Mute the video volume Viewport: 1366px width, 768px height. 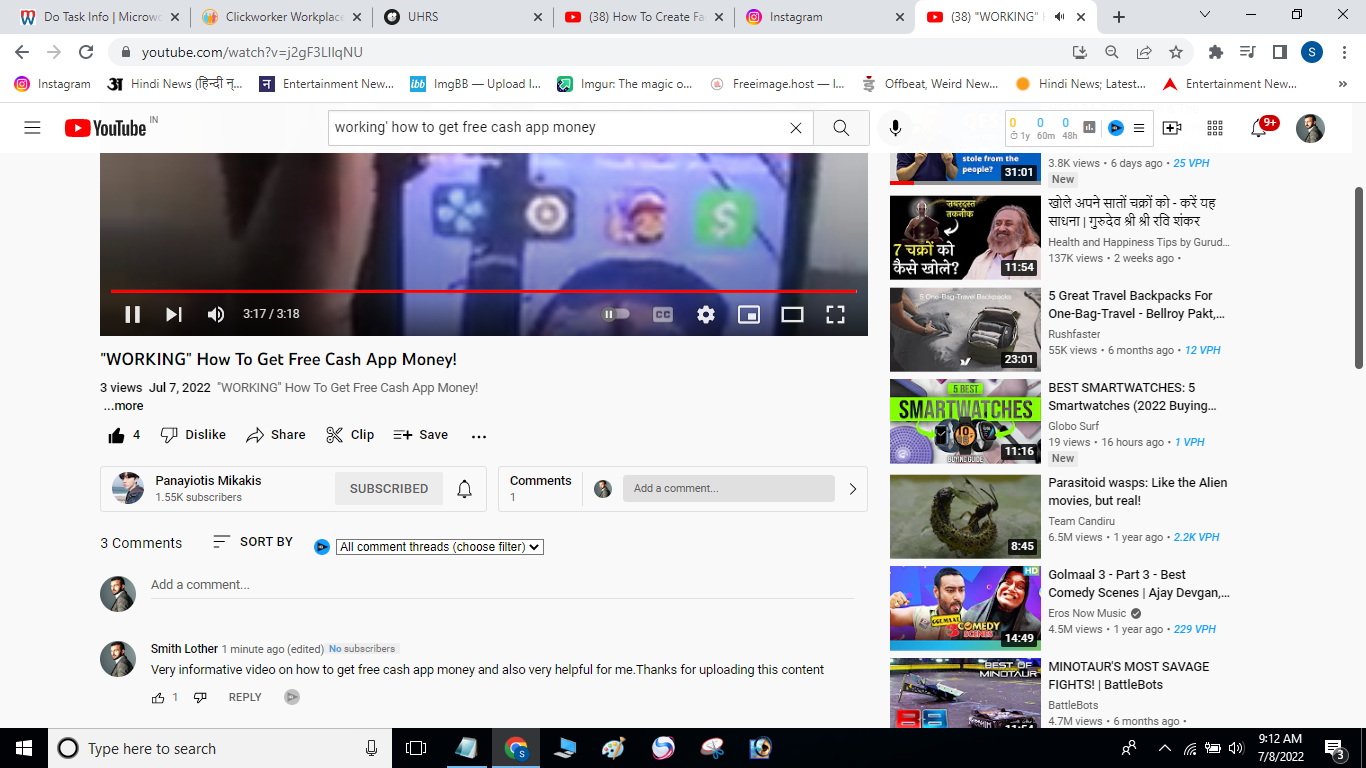[x=216, y=314]
